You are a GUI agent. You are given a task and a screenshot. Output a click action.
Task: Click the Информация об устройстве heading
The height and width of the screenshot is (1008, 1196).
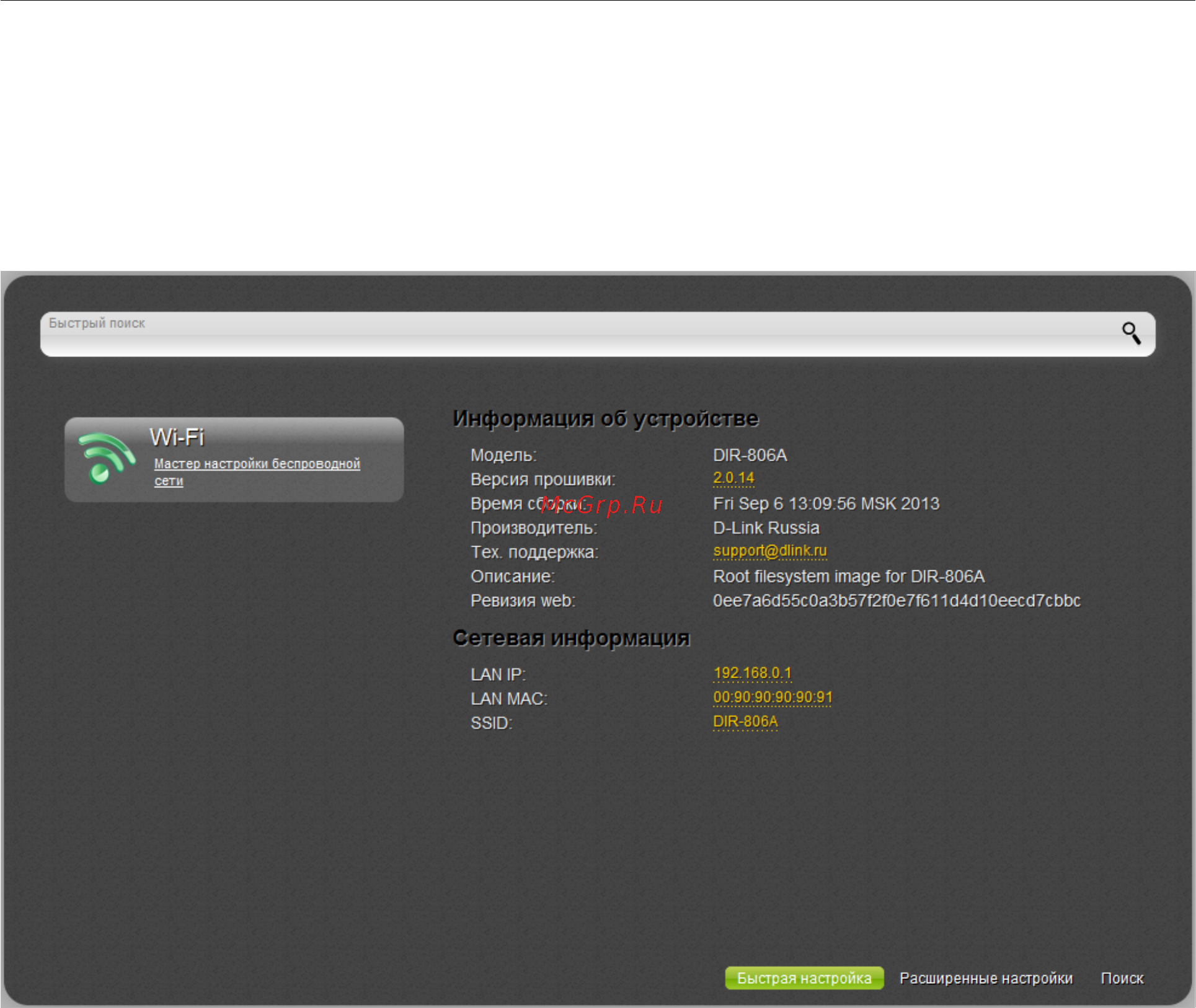[x=606, y=418]
